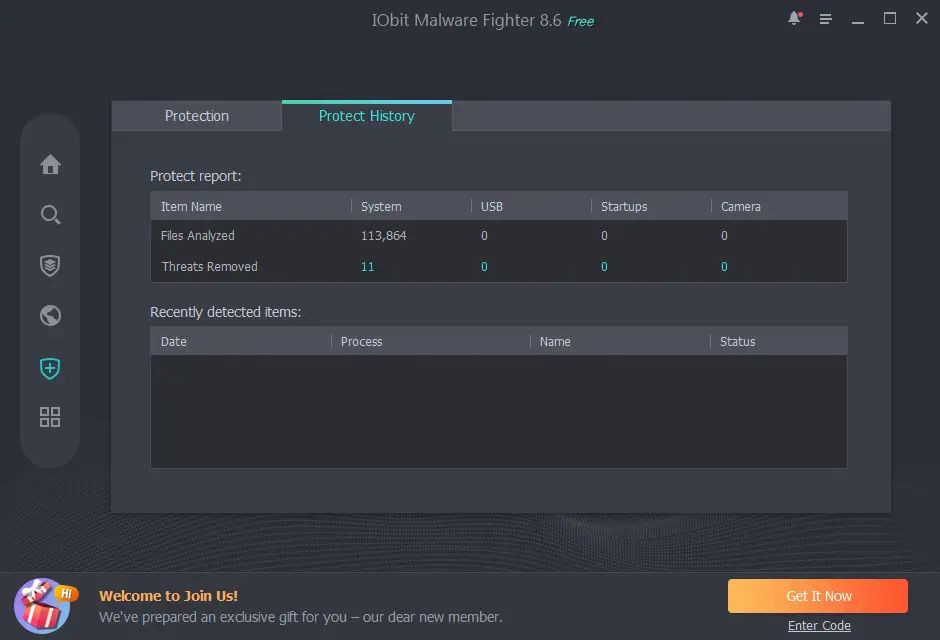This screenshot has height=640, width=940.
Task: Select the Files Analyzed row label
Action: point(198,236)
